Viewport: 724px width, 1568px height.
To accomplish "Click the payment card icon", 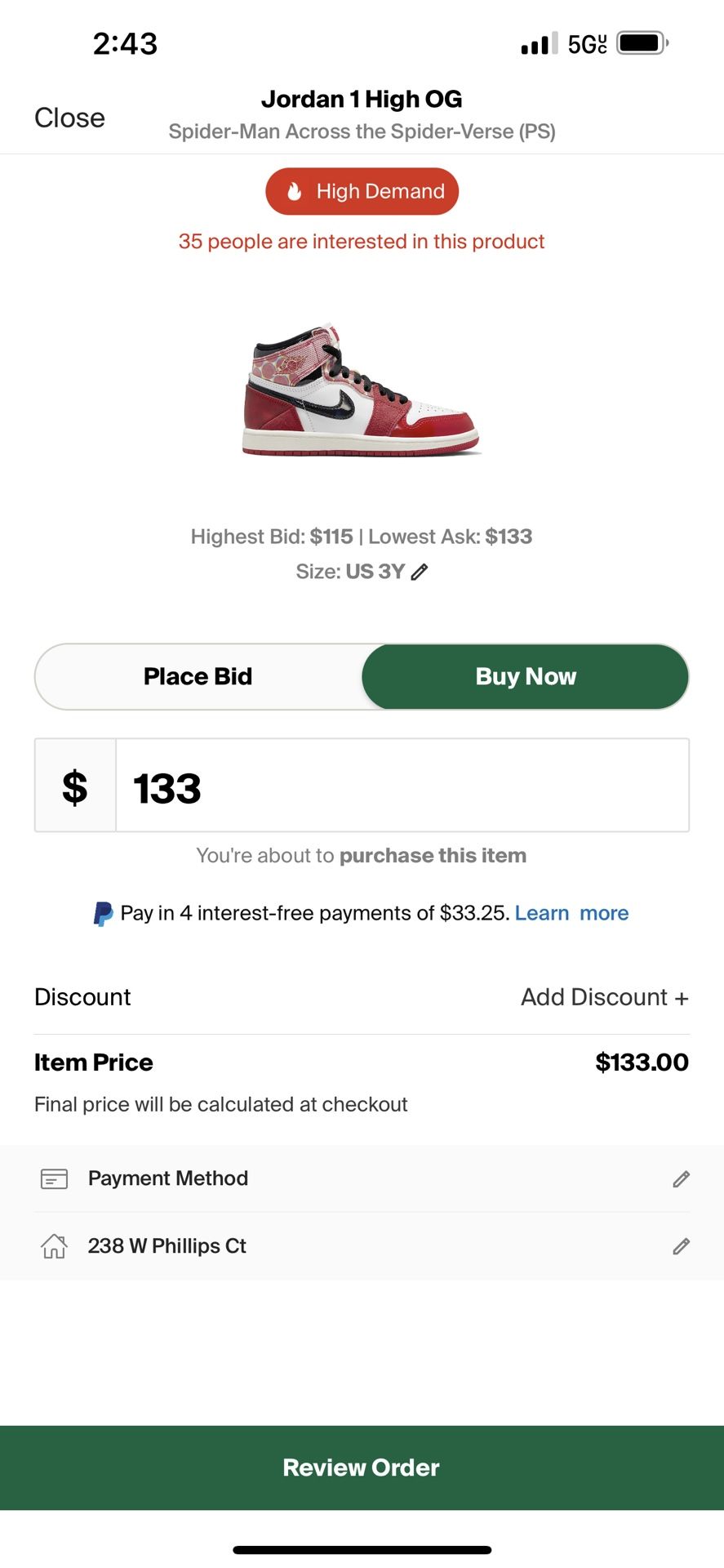I will [x=54, y=1178].
